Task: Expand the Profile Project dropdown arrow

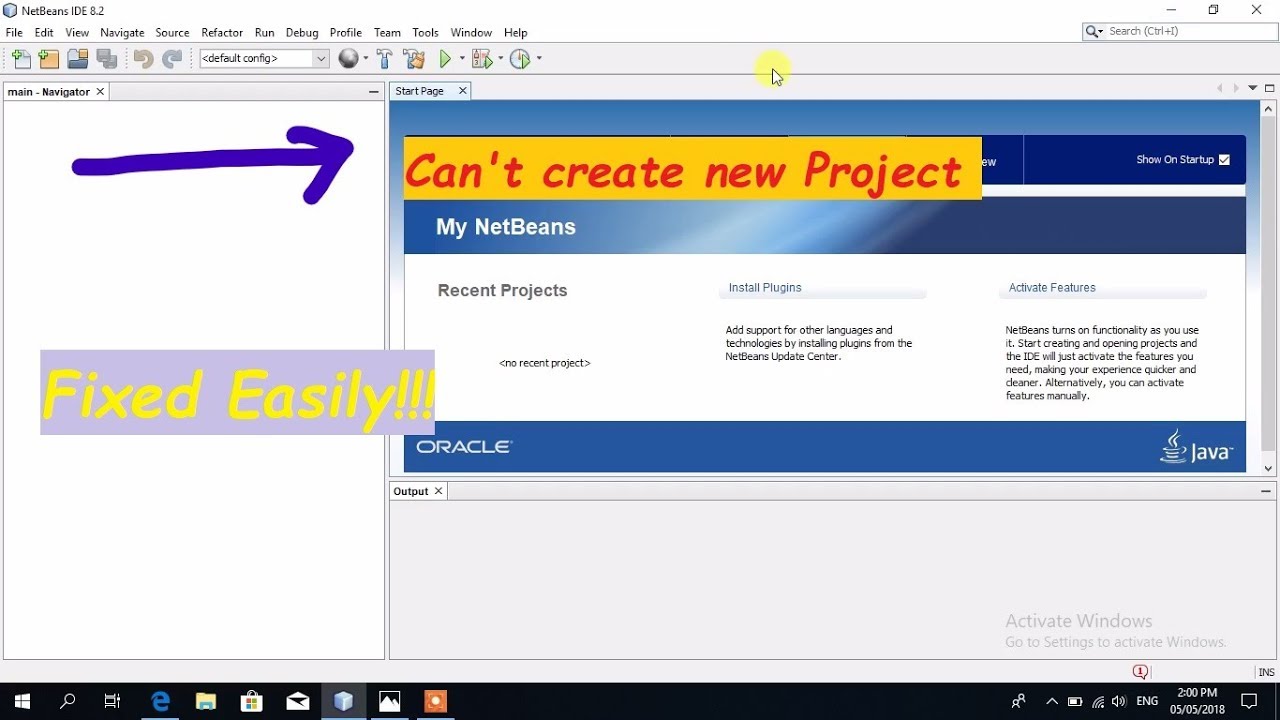Action: (x=539, y=59)
